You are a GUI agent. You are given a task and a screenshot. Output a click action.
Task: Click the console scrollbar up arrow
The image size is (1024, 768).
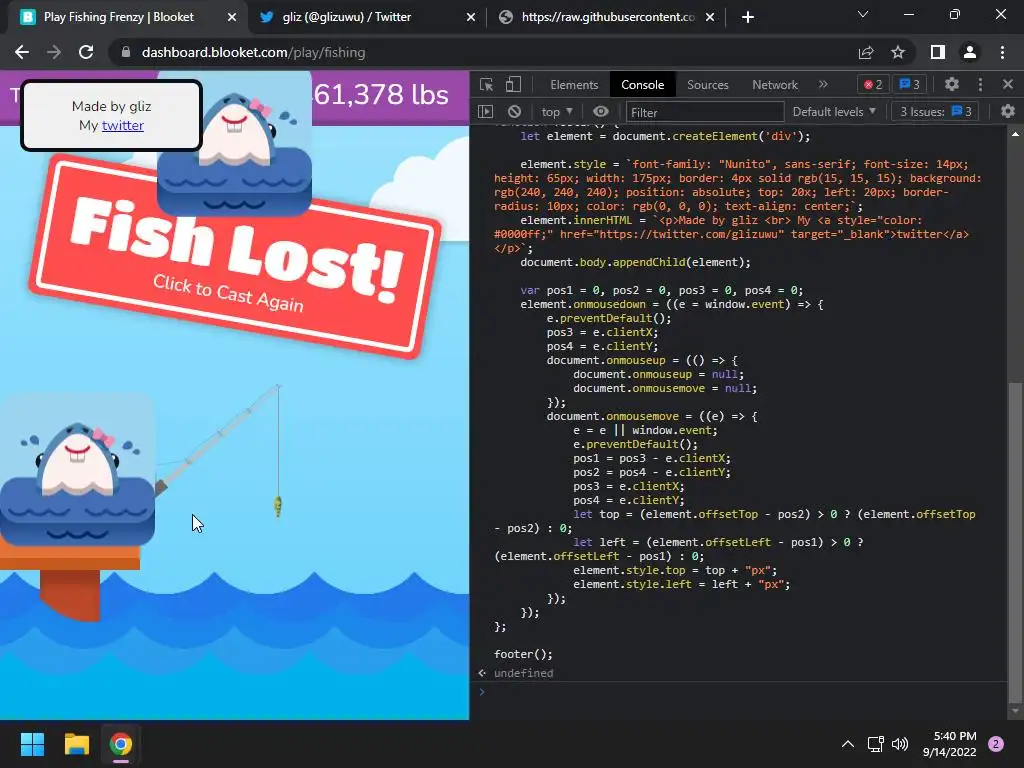pyautogui.click(x=1015, y=134)
